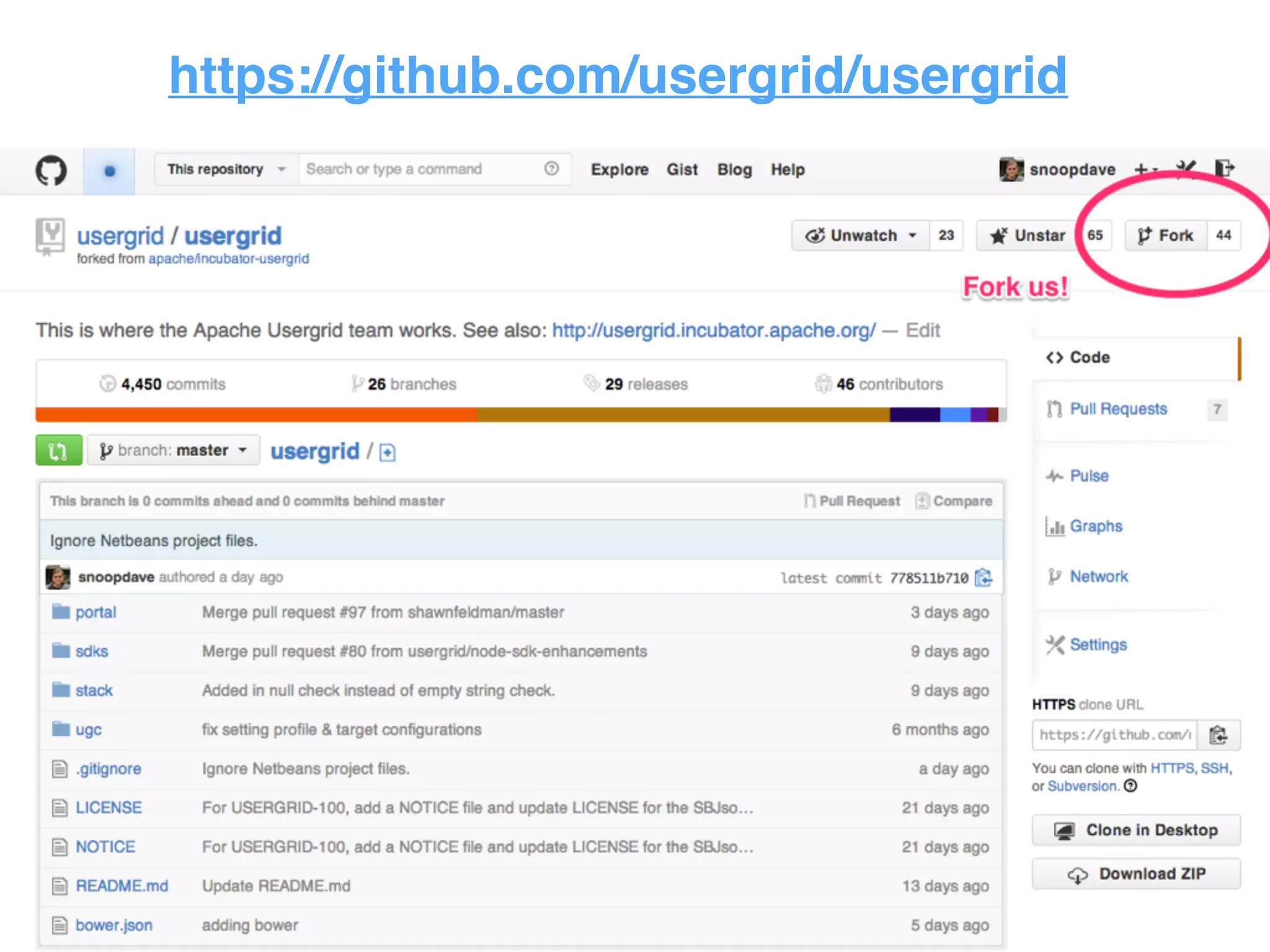Click the orange segment of language bar
Image resolution: width=1270 pixels, height=952 pixels.
[x=256, y=415]
